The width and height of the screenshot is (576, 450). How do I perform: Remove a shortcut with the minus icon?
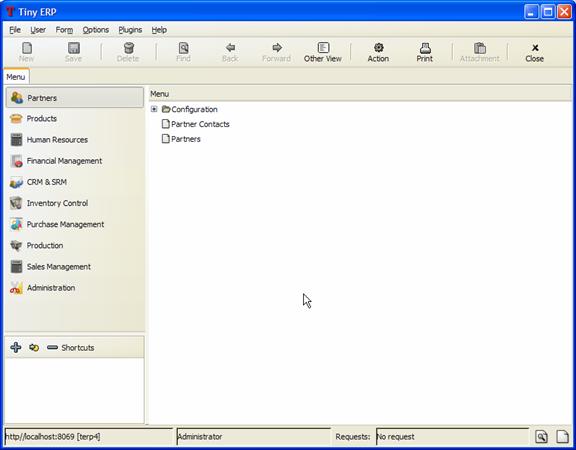pos(52,347)
